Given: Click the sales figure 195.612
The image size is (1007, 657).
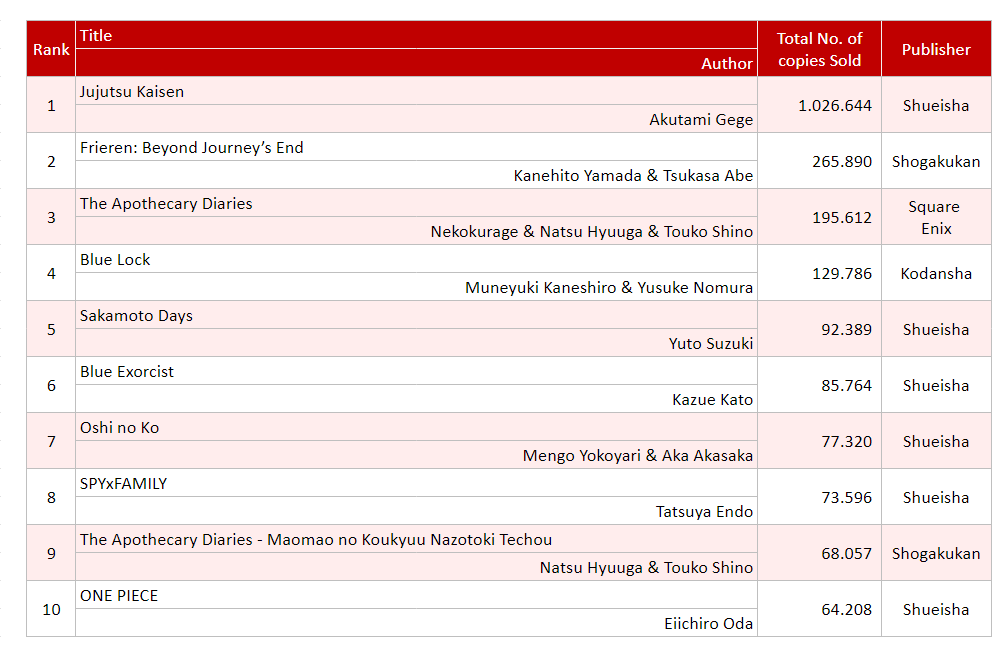Looking at the screenshot, I should [x=842, y=217].
